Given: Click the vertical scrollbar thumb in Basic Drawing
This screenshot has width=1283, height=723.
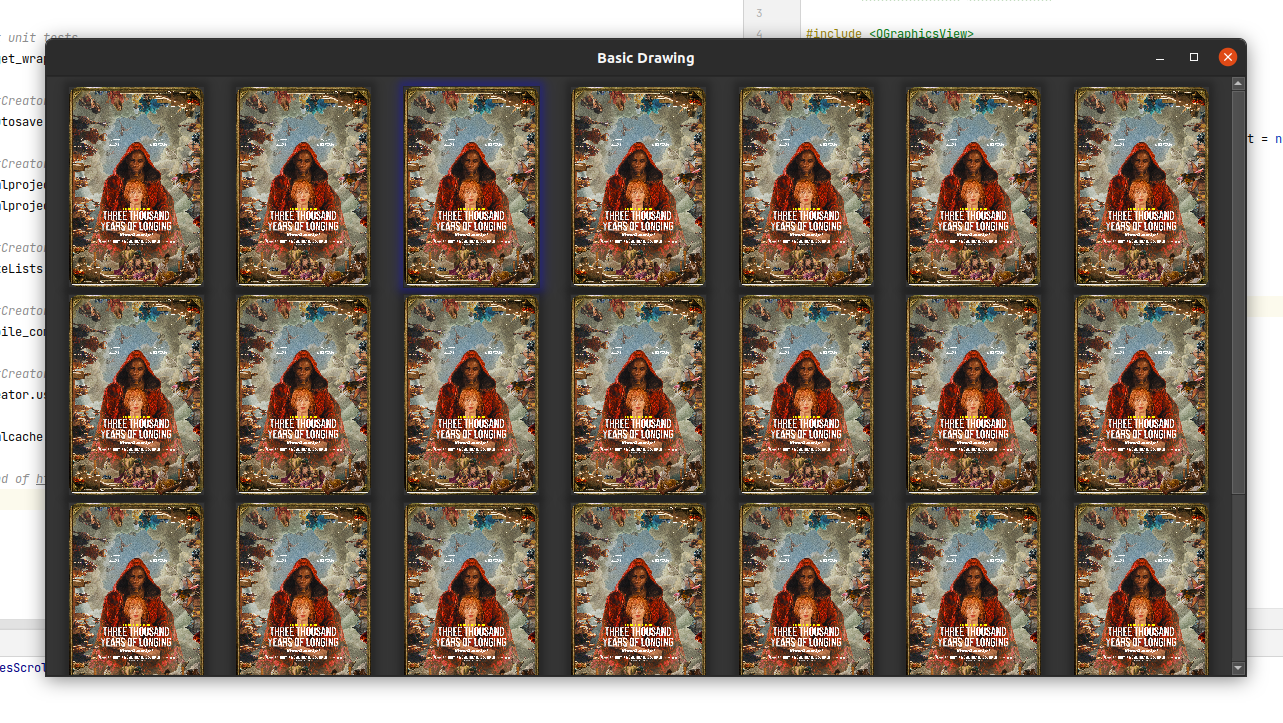Looking at the screenshot, I should pos(1238,291).
